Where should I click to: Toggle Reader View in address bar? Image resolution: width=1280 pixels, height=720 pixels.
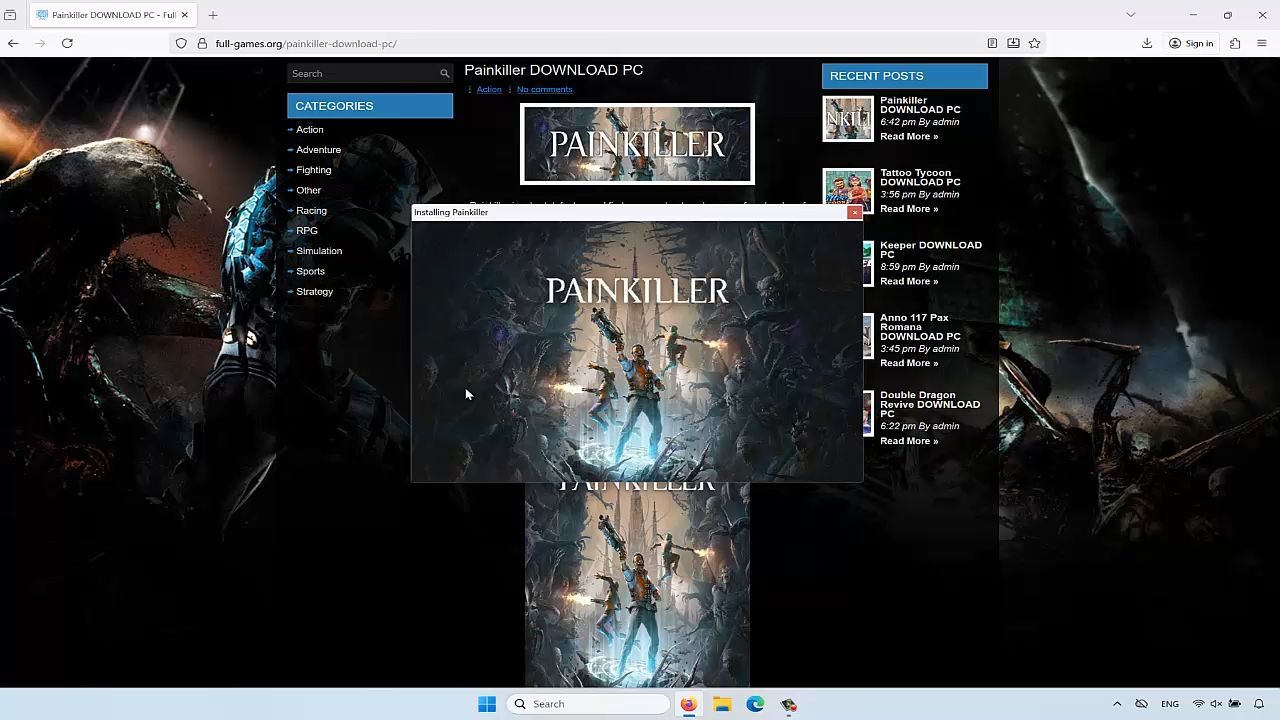pos(992,43)
